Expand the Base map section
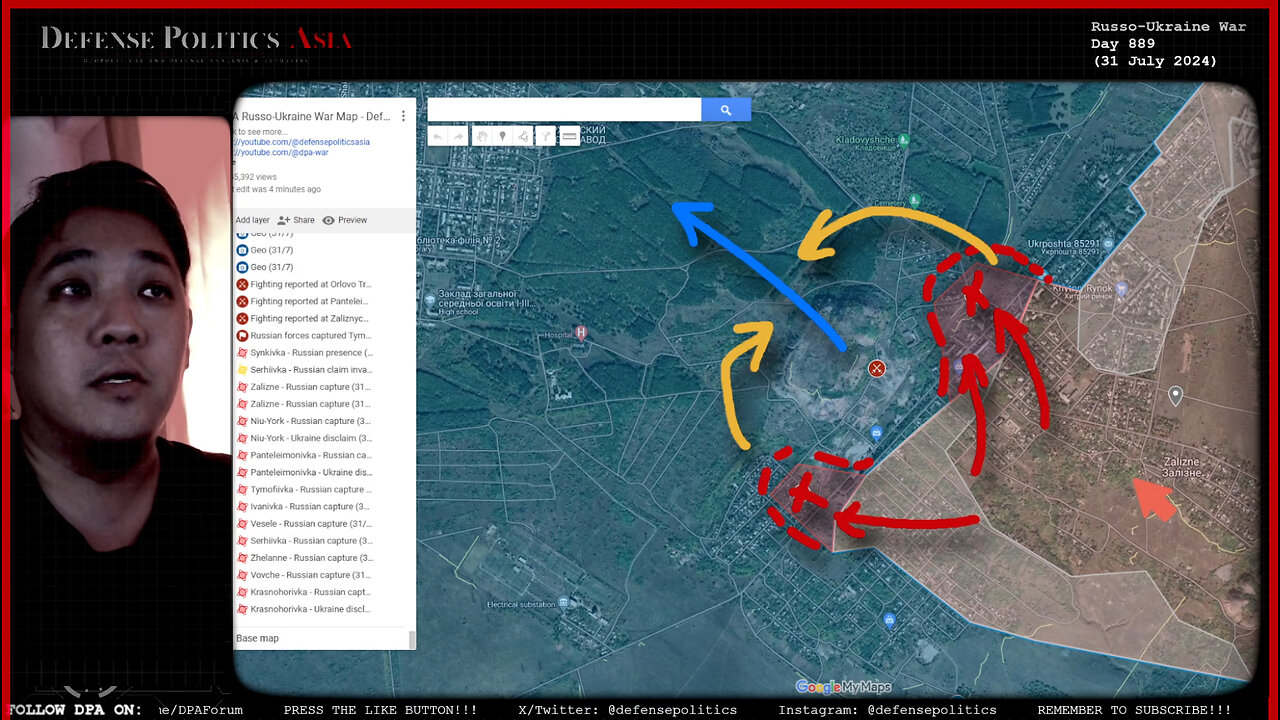The width and height of the screenshot is (1280, 720). pyautogui.click(x=258, y=638)
